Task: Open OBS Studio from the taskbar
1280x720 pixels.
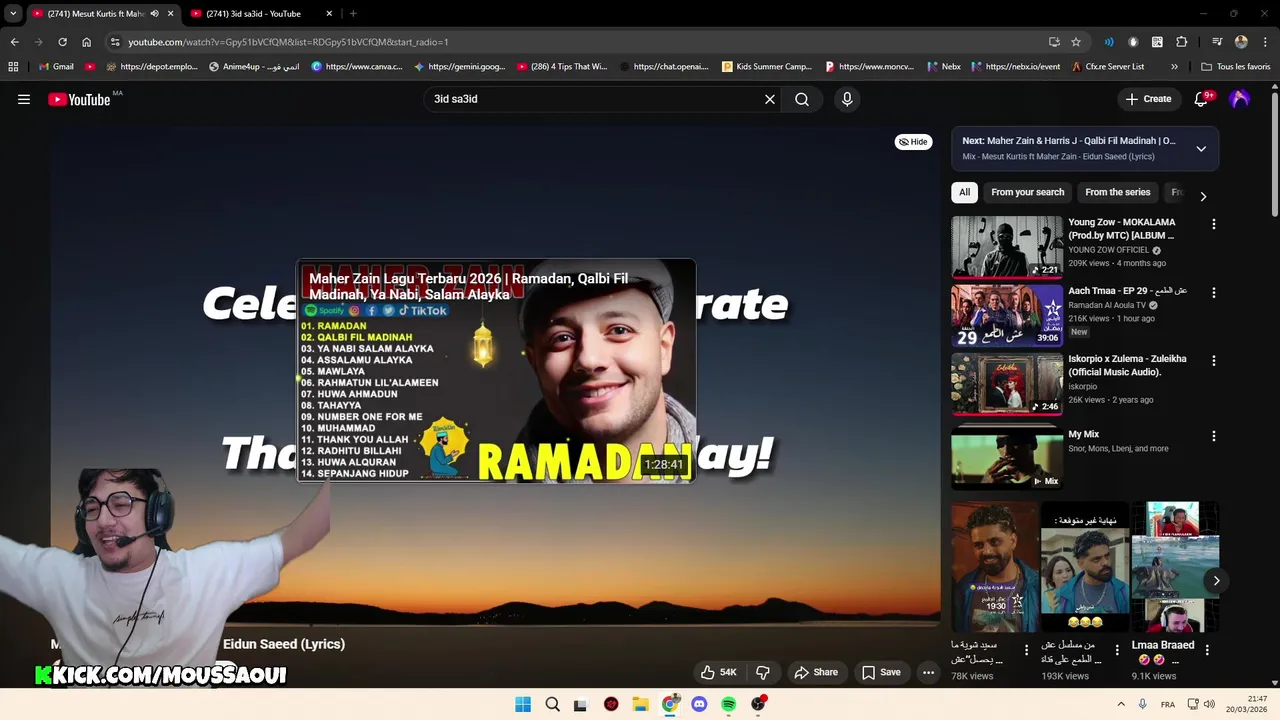Action: [758, 704]
